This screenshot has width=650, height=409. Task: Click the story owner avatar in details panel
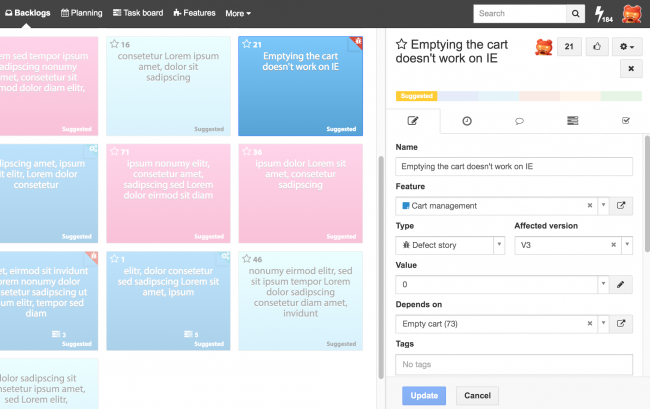[x=543, y=47]
